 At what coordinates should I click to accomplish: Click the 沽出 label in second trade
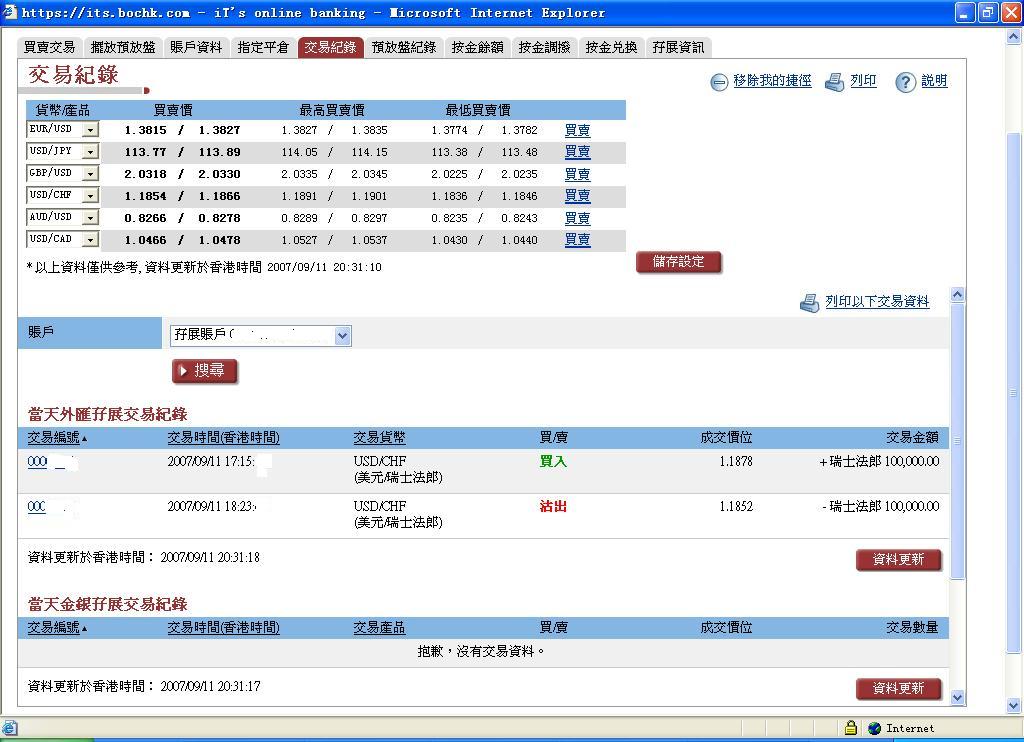[553, 507]
